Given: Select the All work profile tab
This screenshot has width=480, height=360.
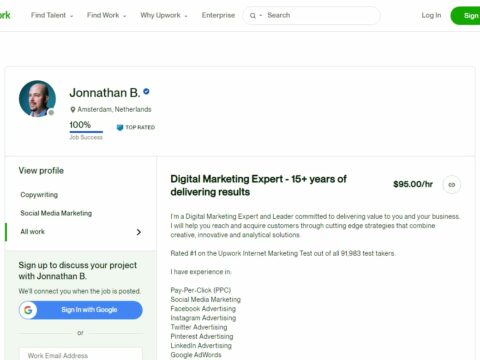Looking at the screenshot, I should (81, 232).
